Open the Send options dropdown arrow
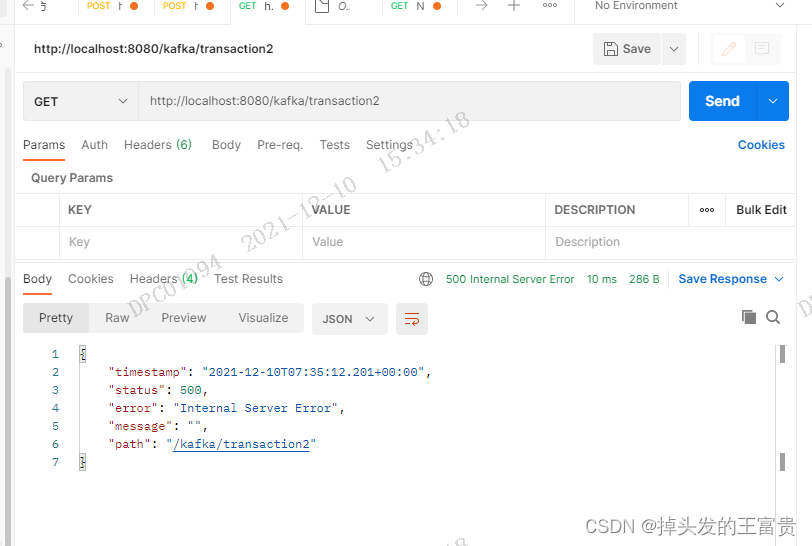This screenshot has width=812, height=546. tap(773, 101)
